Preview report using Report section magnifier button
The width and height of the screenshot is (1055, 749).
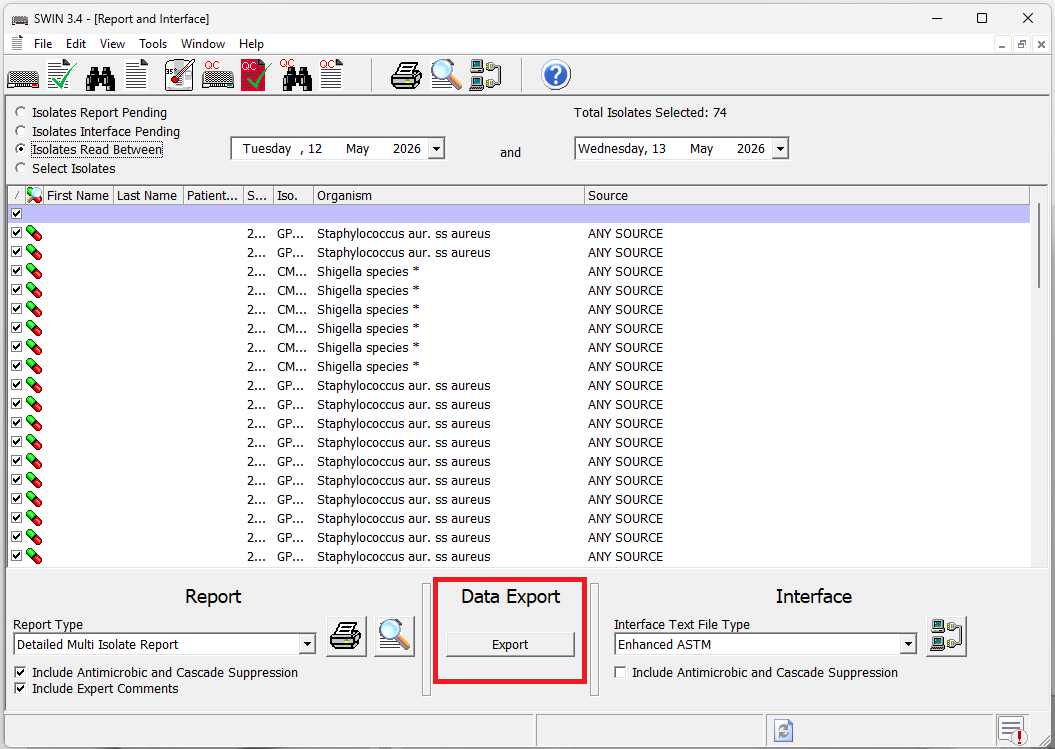(x=394, y=636)
